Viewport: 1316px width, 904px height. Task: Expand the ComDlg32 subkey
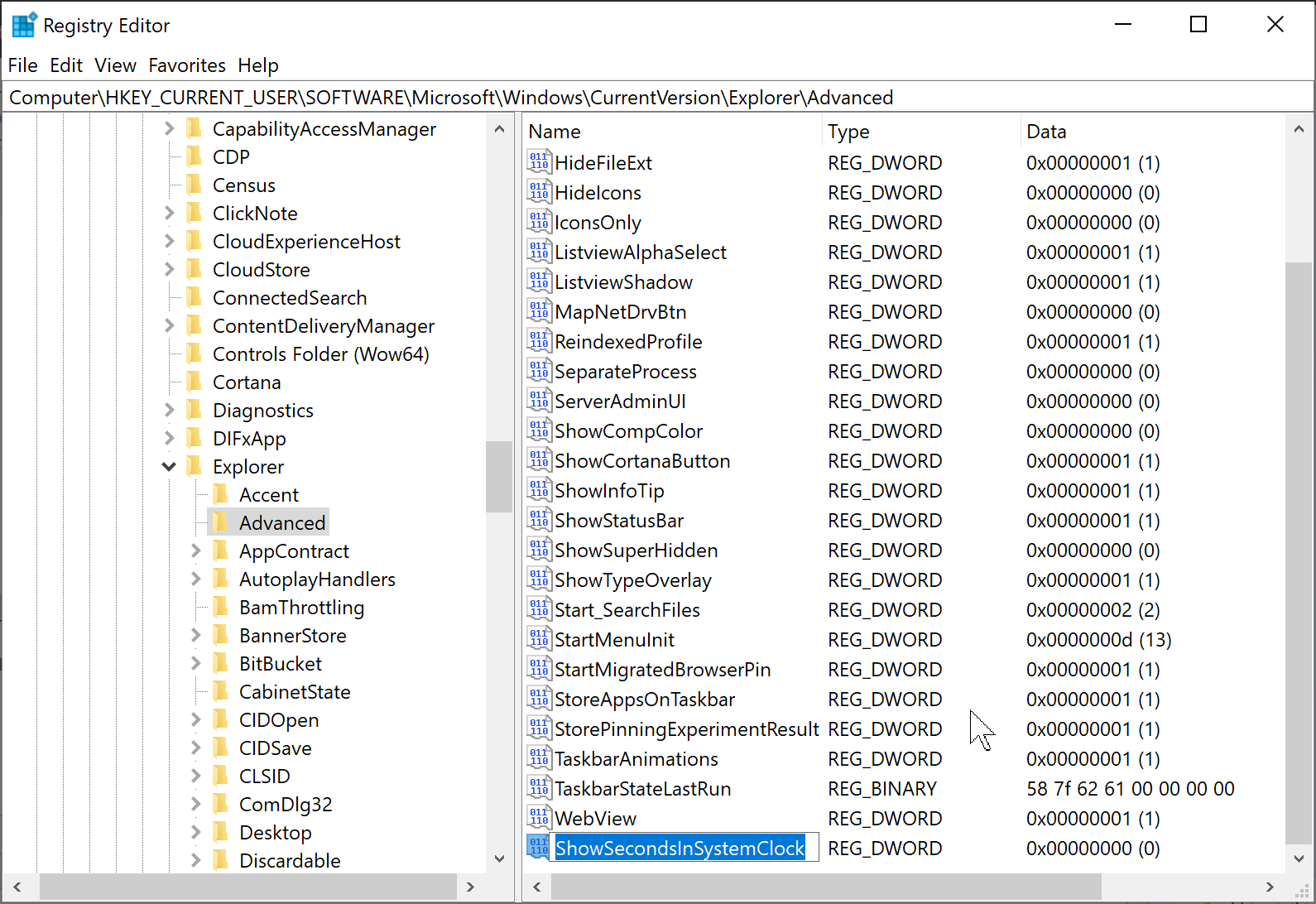(195, 804)
